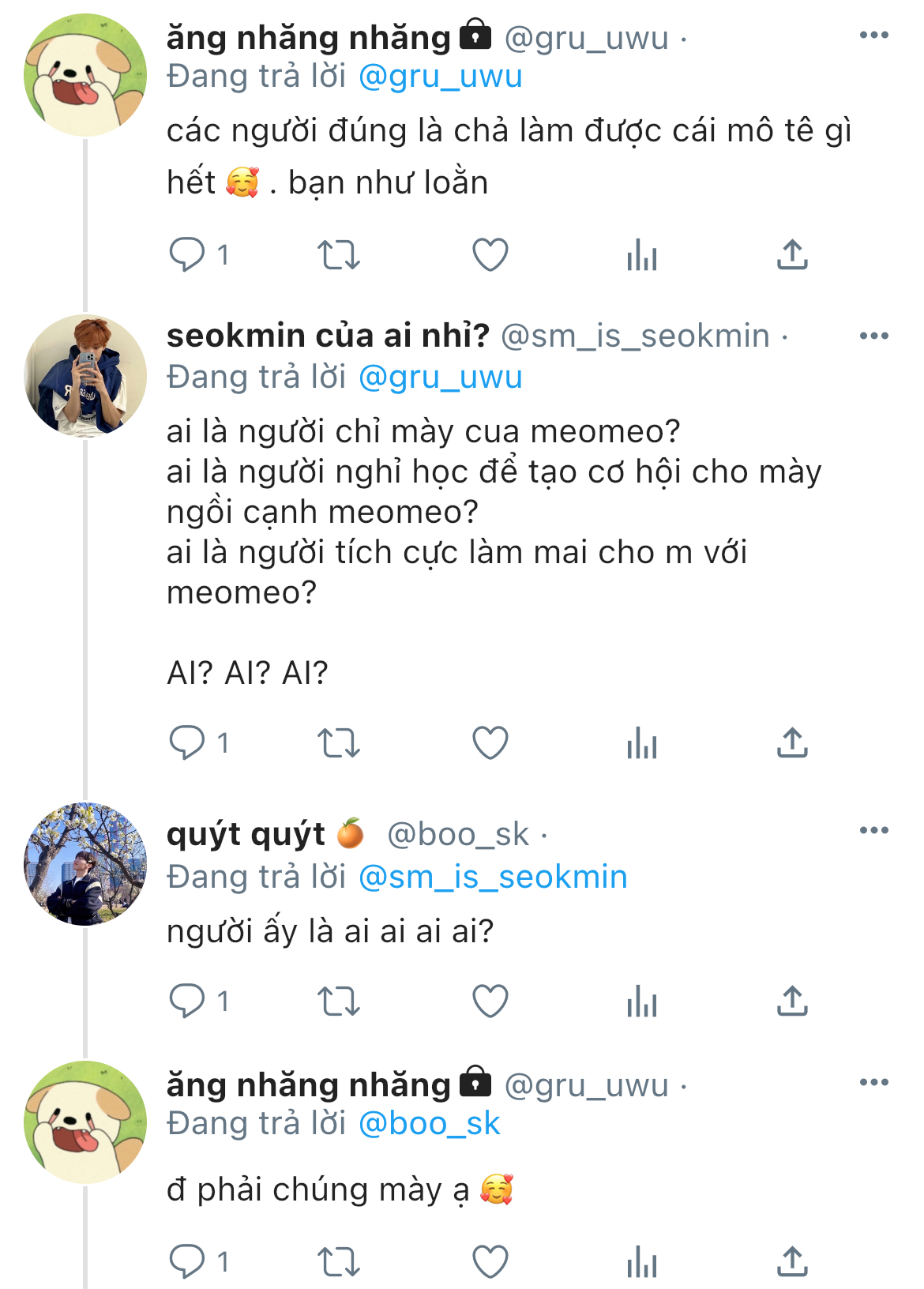Screen dimensions: 924x1289
Task: Like quýt quýt's reply tweet
Action: pyautogui.click(x=490, y=1002)
